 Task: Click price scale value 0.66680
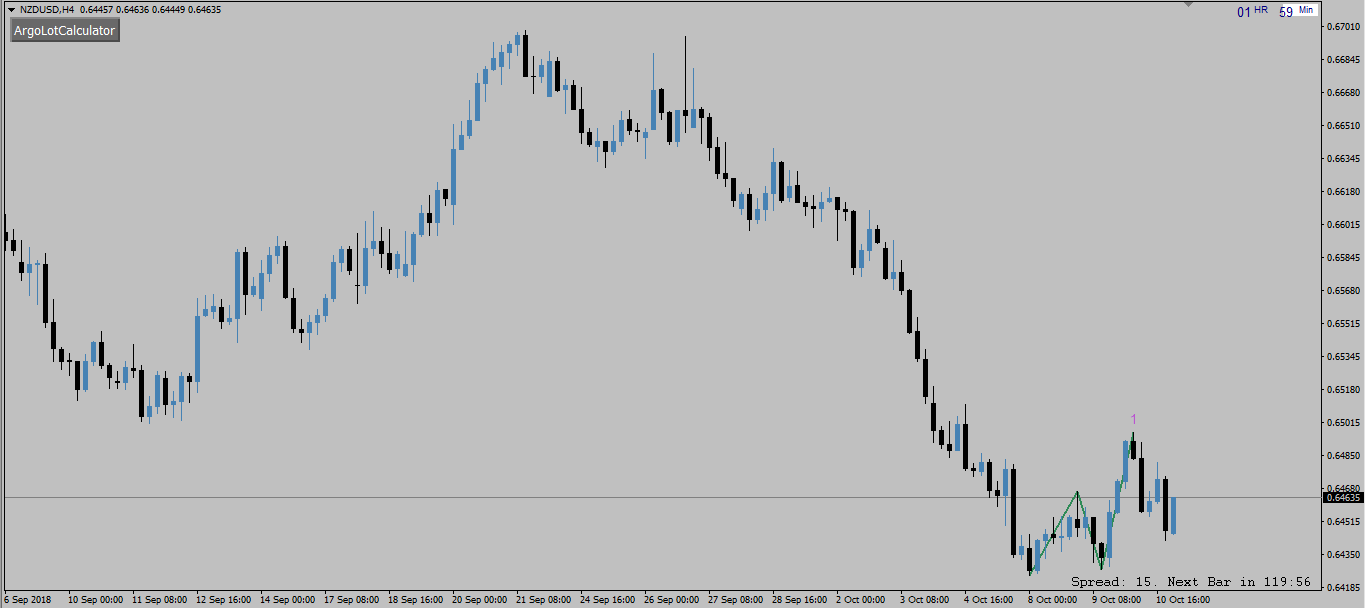[x=1343, y=93]
